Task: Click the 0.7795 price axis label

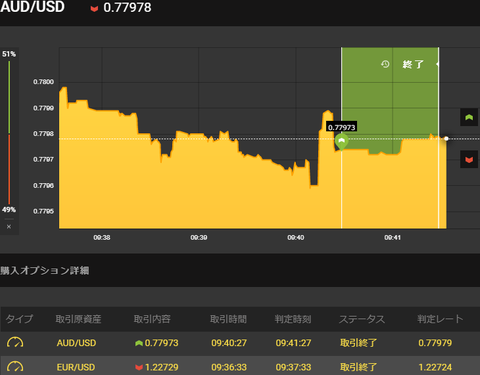Action: click(x=43, y=211)
